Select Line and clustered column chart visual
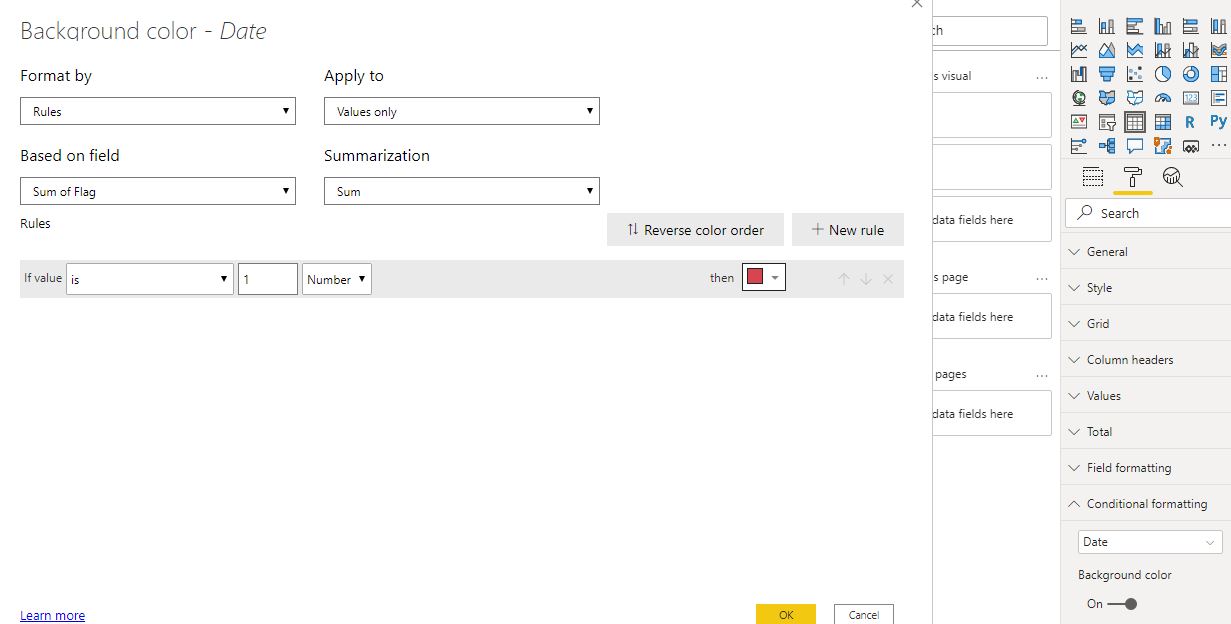Viewport: 1231px width, 624px height. click(1191, 50)
